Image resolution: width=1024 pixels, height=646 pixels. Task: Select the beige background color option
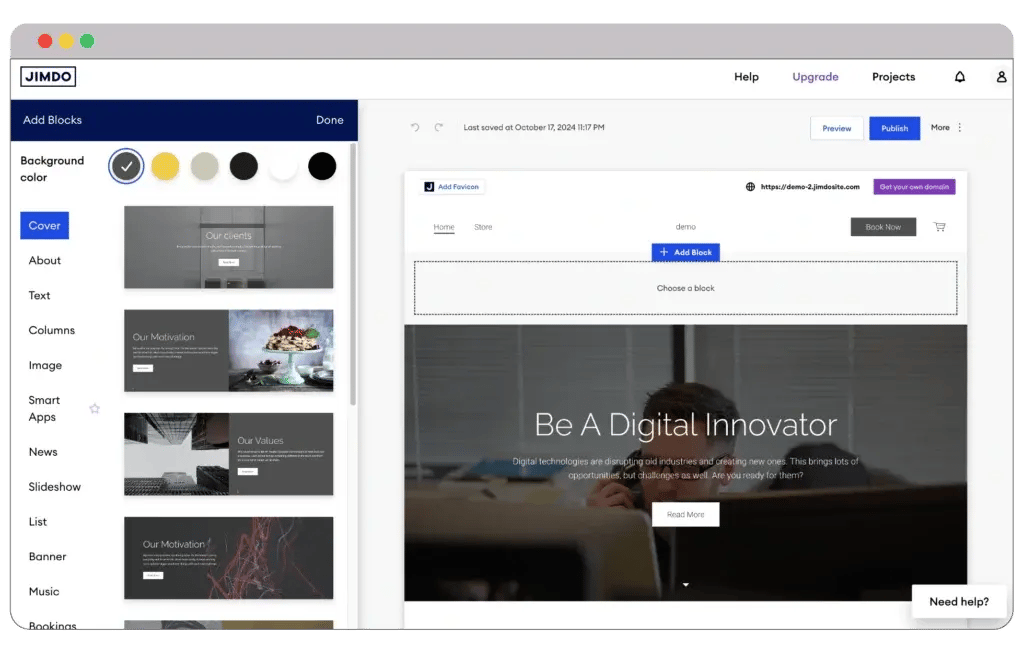[204, 167]
